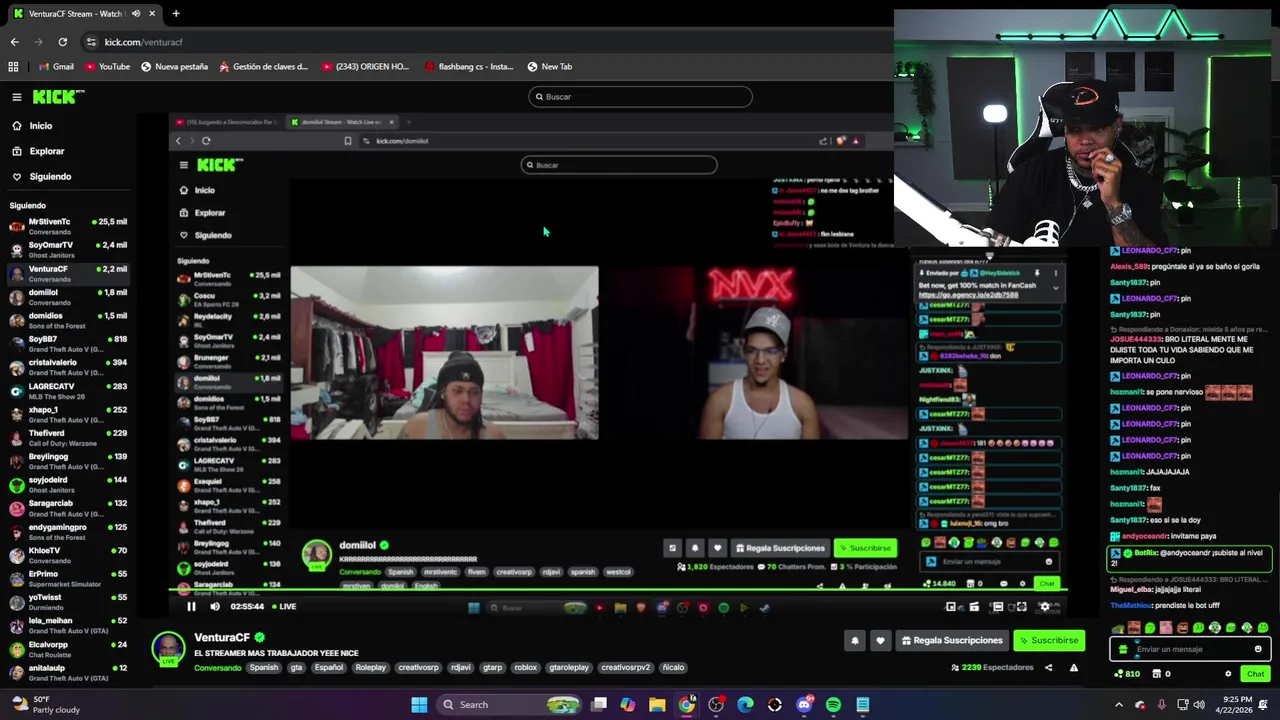
Task: Open player settings gear icon
Action: click(1045, 606)
